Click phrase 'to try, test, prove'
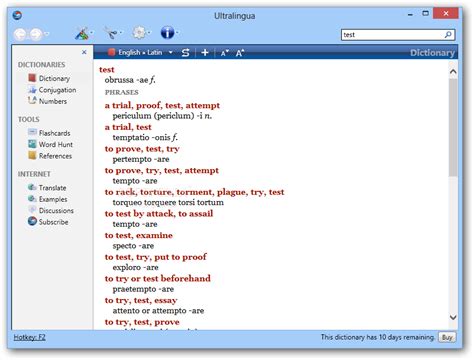Image resolution: width=474 pixels, height=360 pixels. (142, 322)
